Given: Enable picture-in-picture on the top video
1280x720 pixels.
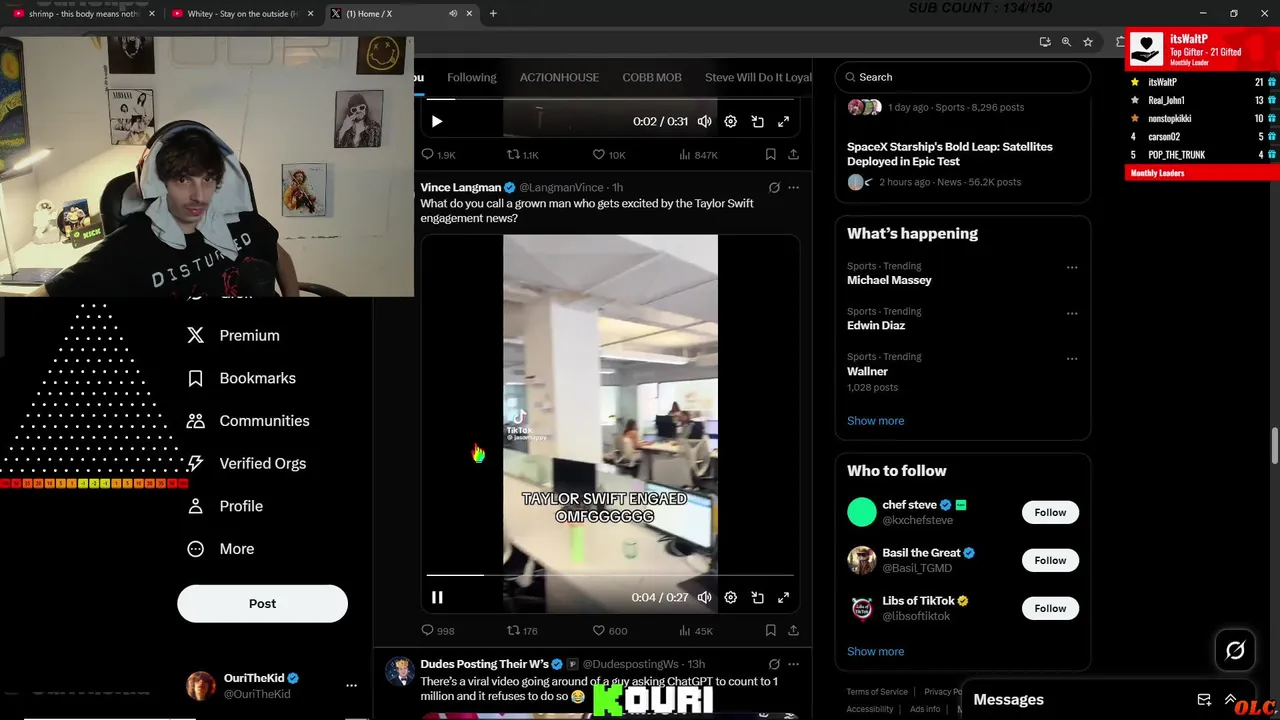Looking at the screenshot, I should (758, 121).
